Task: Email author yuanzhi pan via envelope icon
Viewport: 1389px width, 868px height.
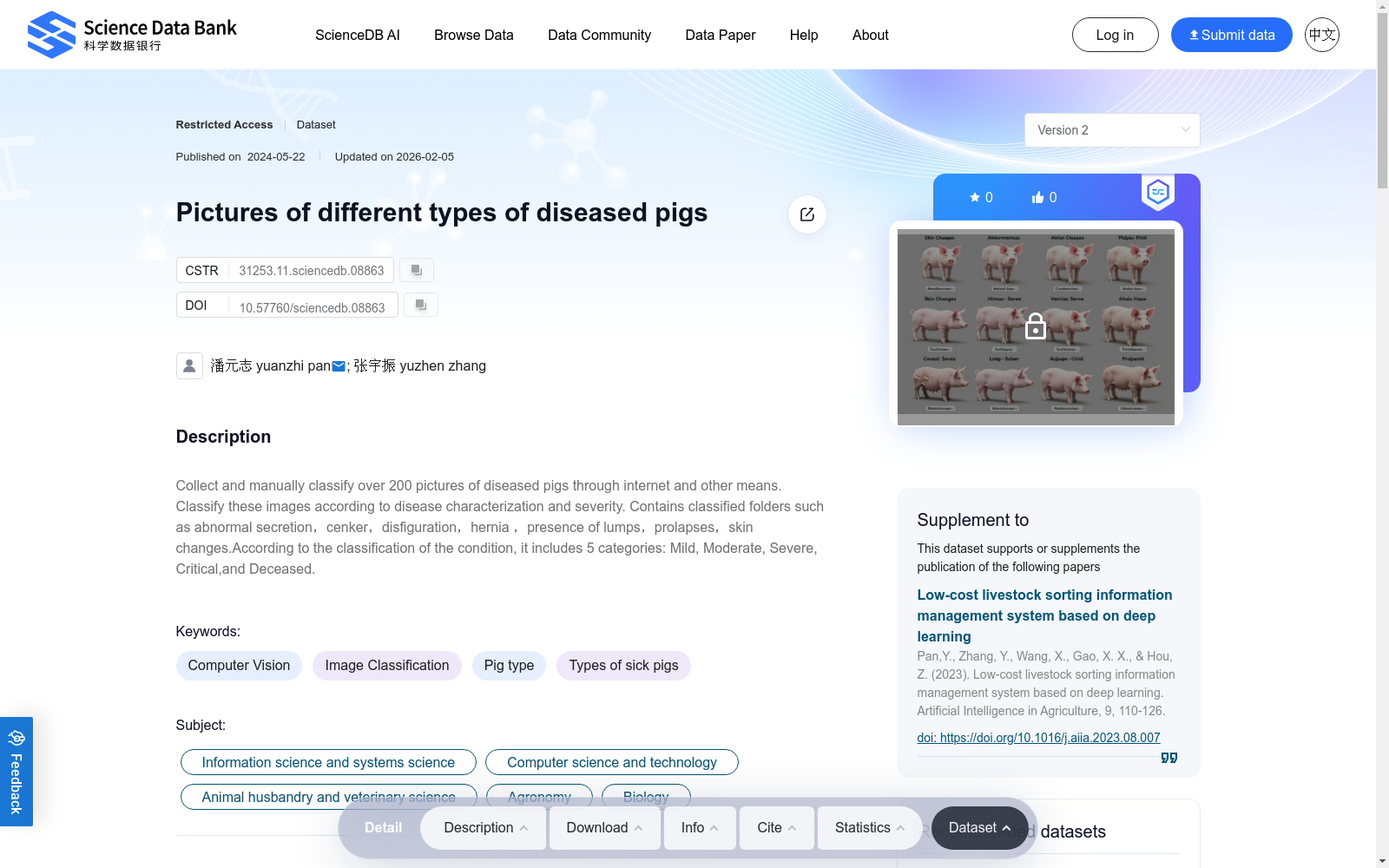Action: [339, 366]
